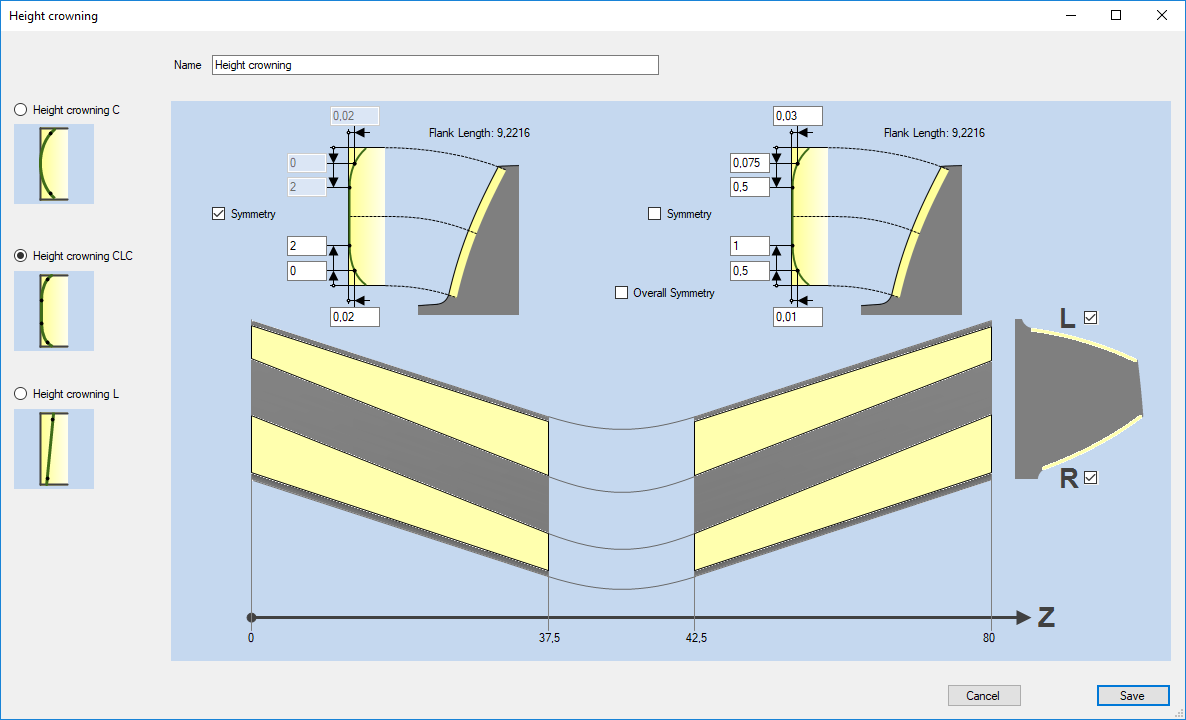Click the Height crowning CLC preview thumbnail
The width and height of the screenshot is (1186, 720).
click(x=54, y=311)
